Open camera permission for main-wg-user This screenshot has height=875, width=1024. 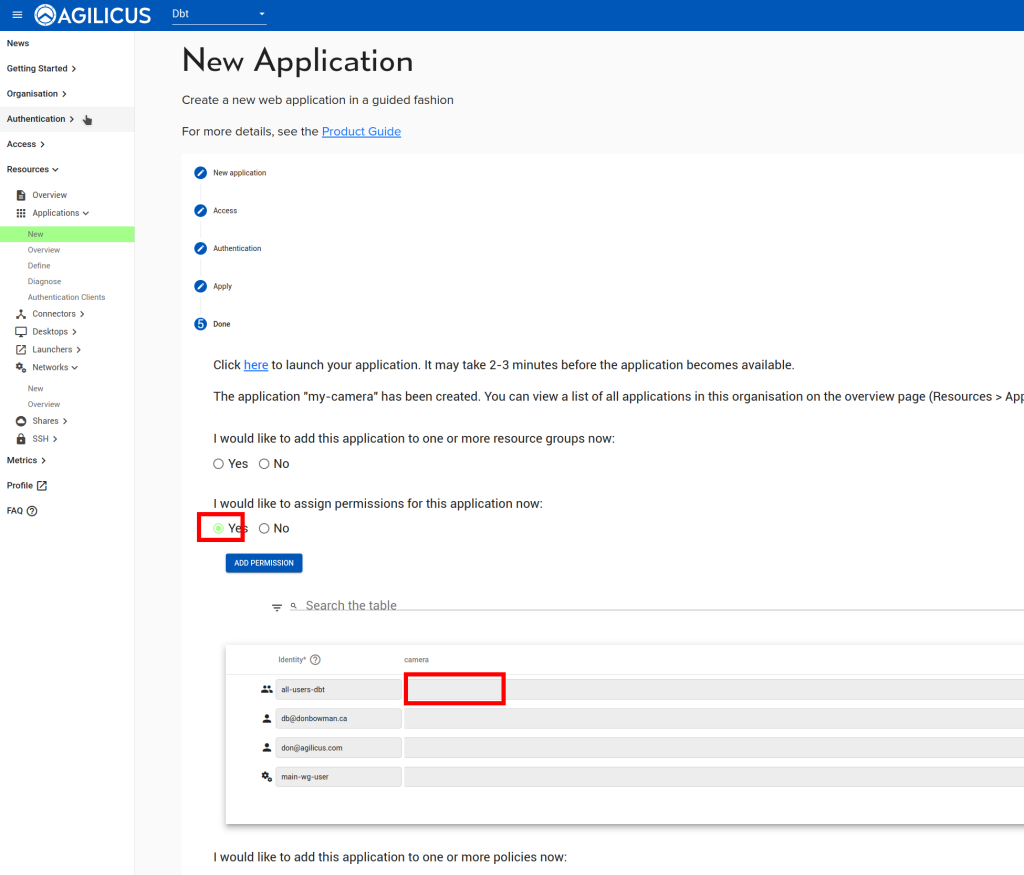click(x=714, y=777)
